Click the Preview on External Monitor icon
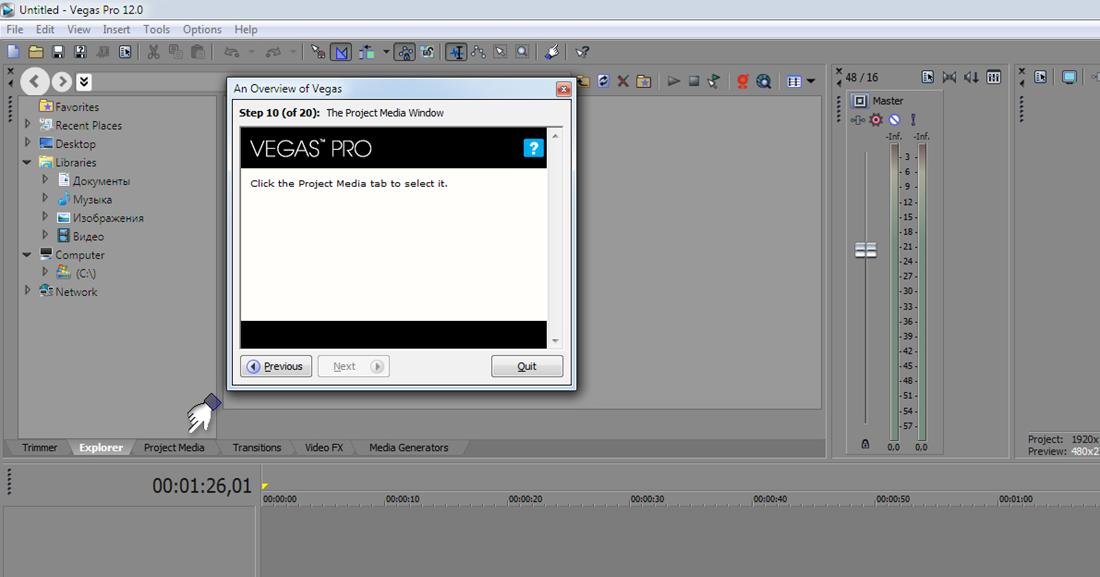Image resolution: width=1100 pixels, height=577 pixels. pyautogui.click(x=1069, y=77)
